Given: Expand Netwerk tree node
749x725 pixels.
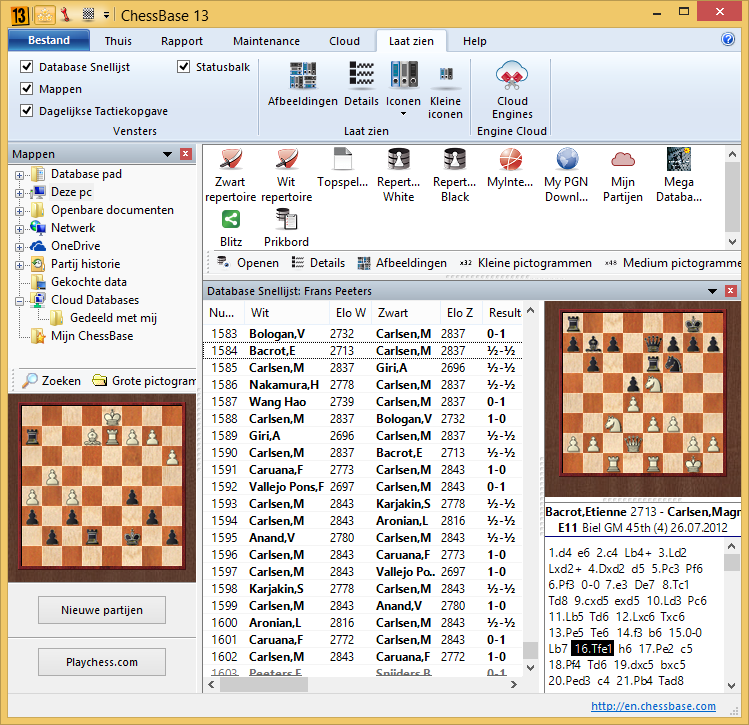Looking at the screenshot, I should click(x=19, y=229).
